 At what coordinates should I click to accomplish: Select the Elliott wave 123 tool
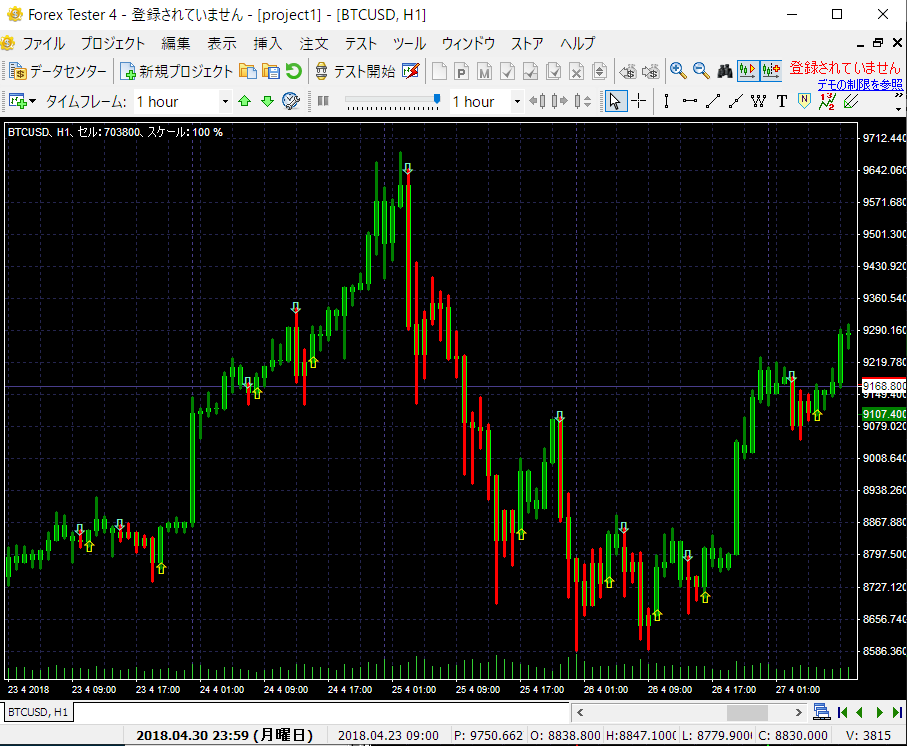827,101
